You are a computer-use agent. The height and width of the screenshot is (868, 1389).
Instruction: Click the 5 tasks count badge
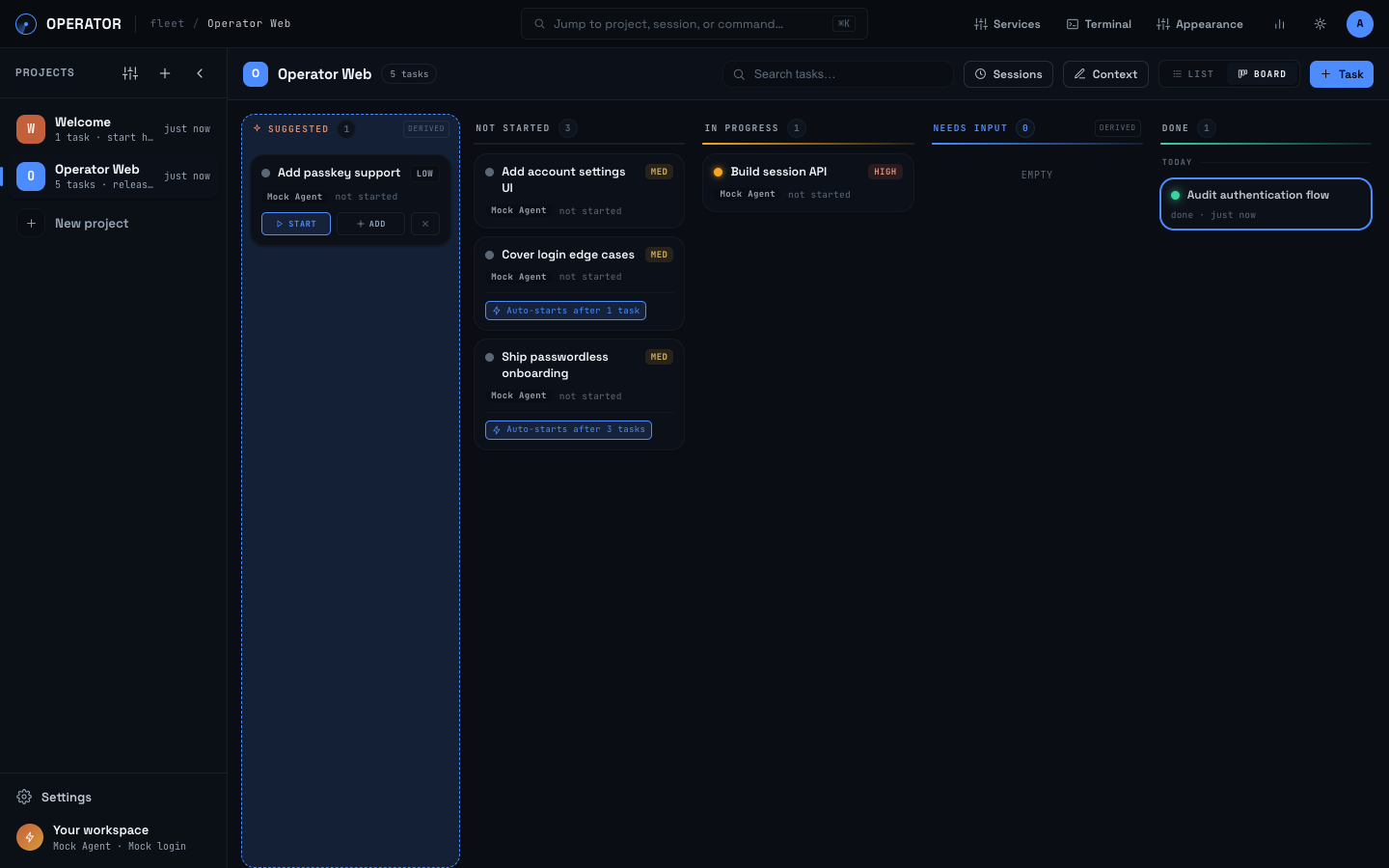click(x=409, y=74)
